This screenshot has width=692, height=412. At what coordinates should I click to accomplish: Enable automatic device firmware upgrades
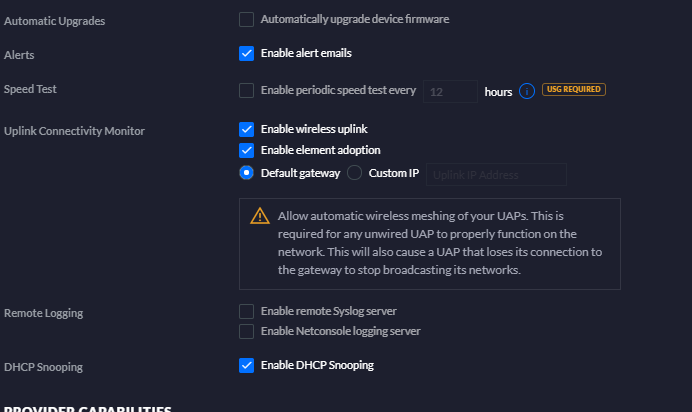(x=246, y=19)
